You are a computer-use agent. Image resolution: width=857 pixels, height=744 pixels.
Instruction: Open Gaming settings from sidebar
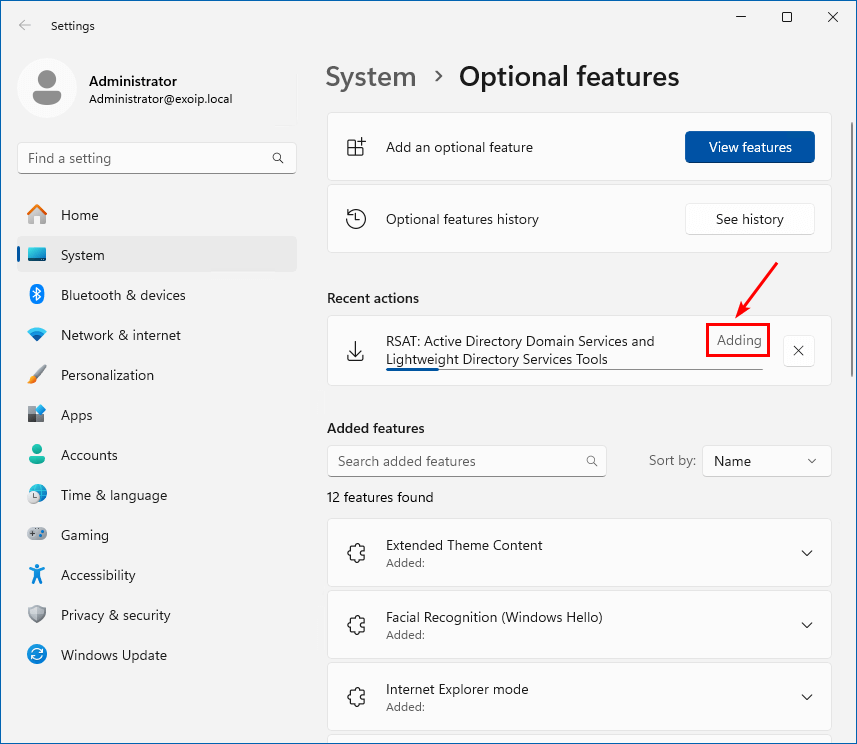click(x=84, y=535)
